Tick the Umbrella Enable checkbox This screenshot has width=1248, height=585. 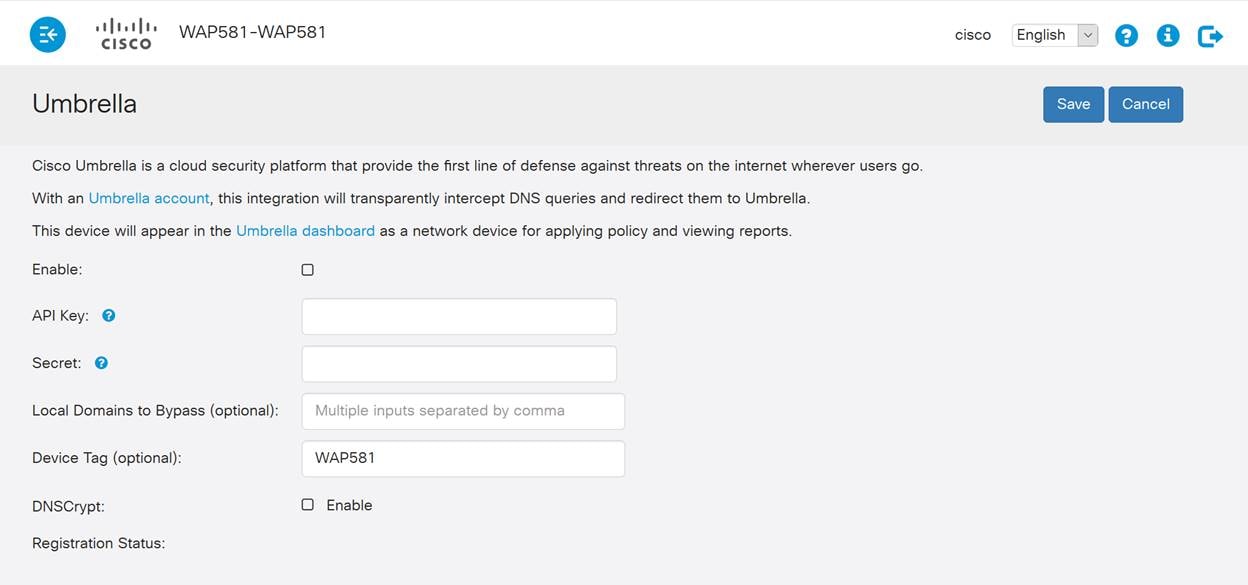coord(308,270)
